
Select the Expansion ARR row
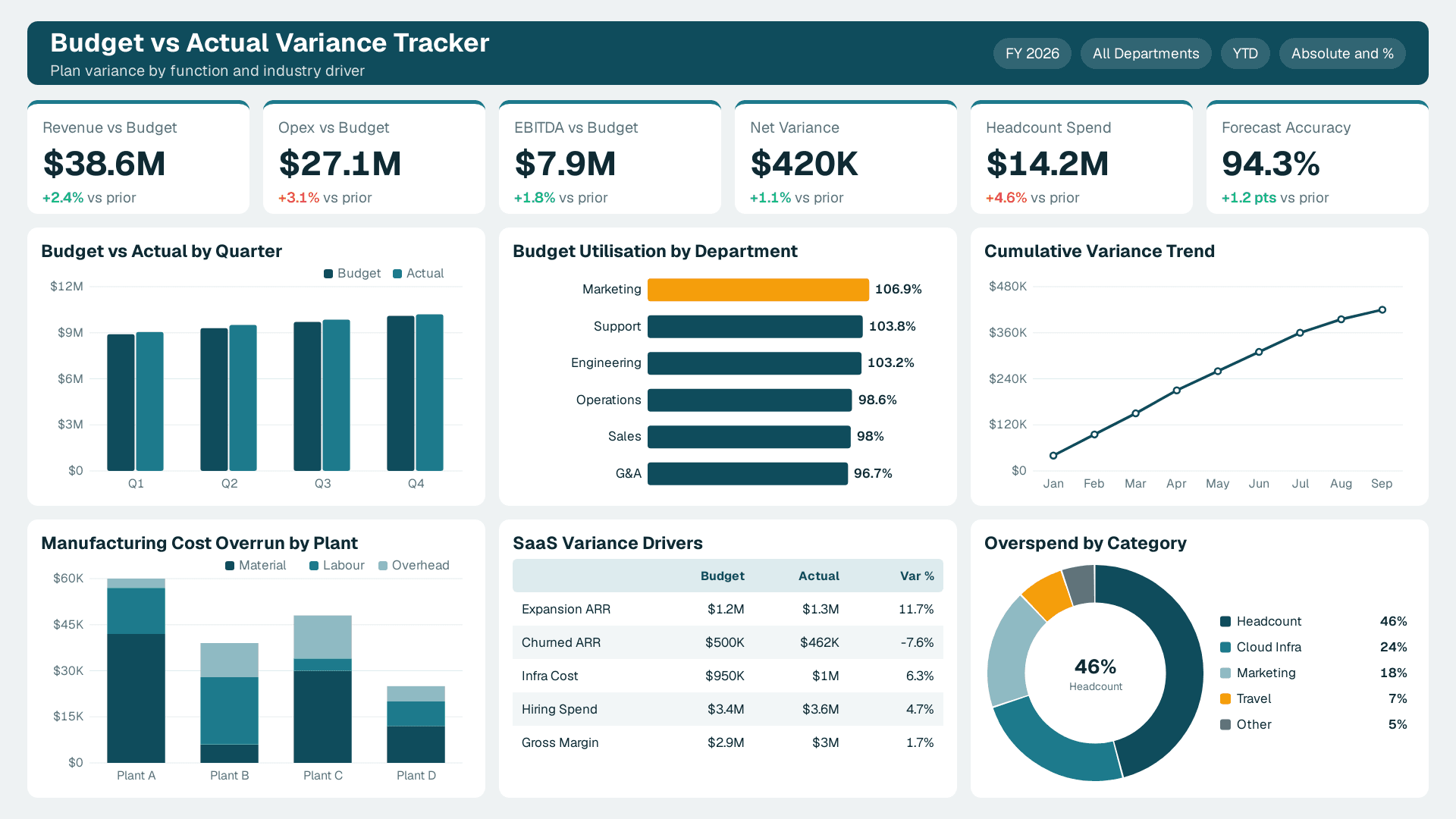[728, 610]
